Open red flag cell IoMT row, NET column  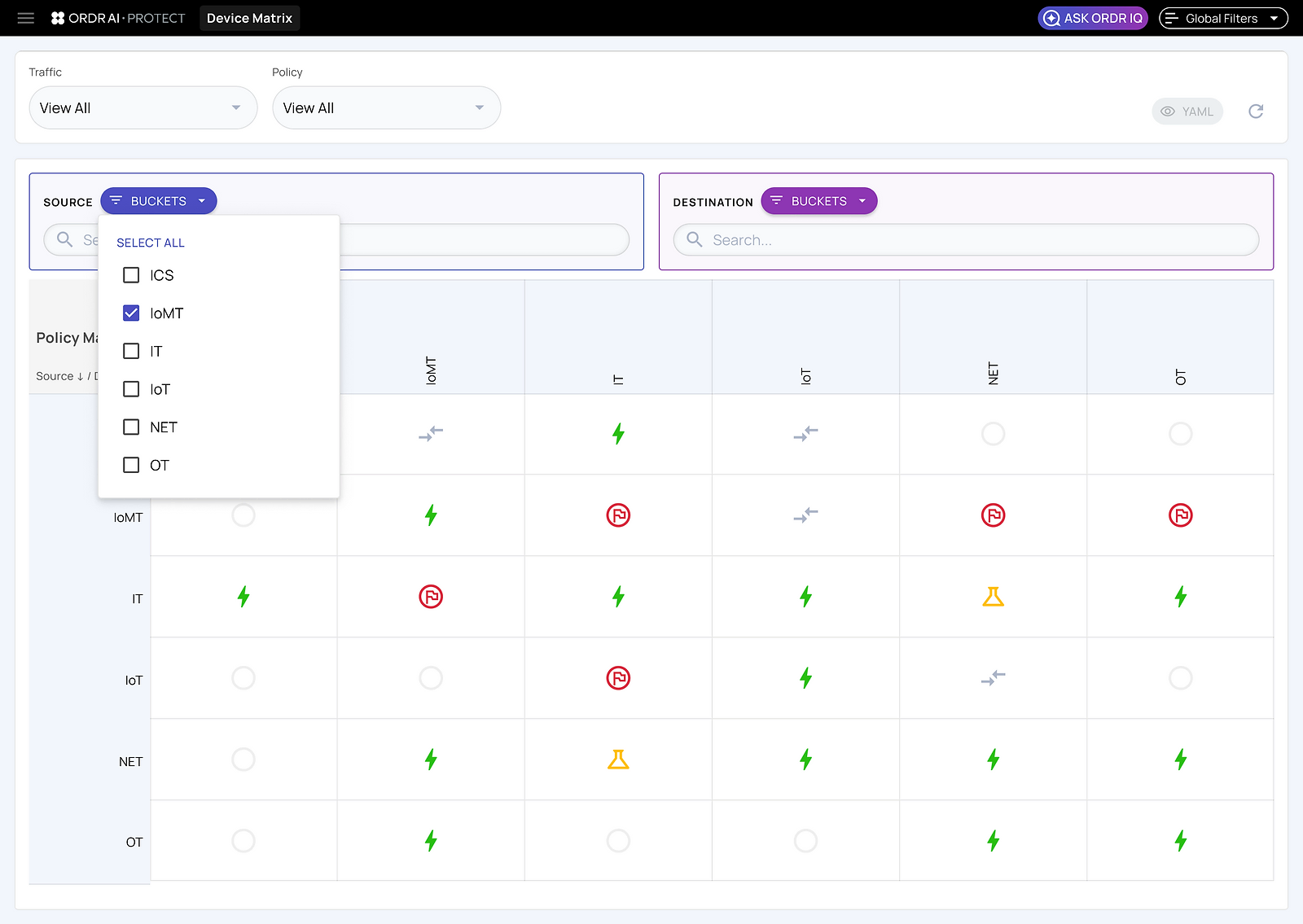pos(993,515)
